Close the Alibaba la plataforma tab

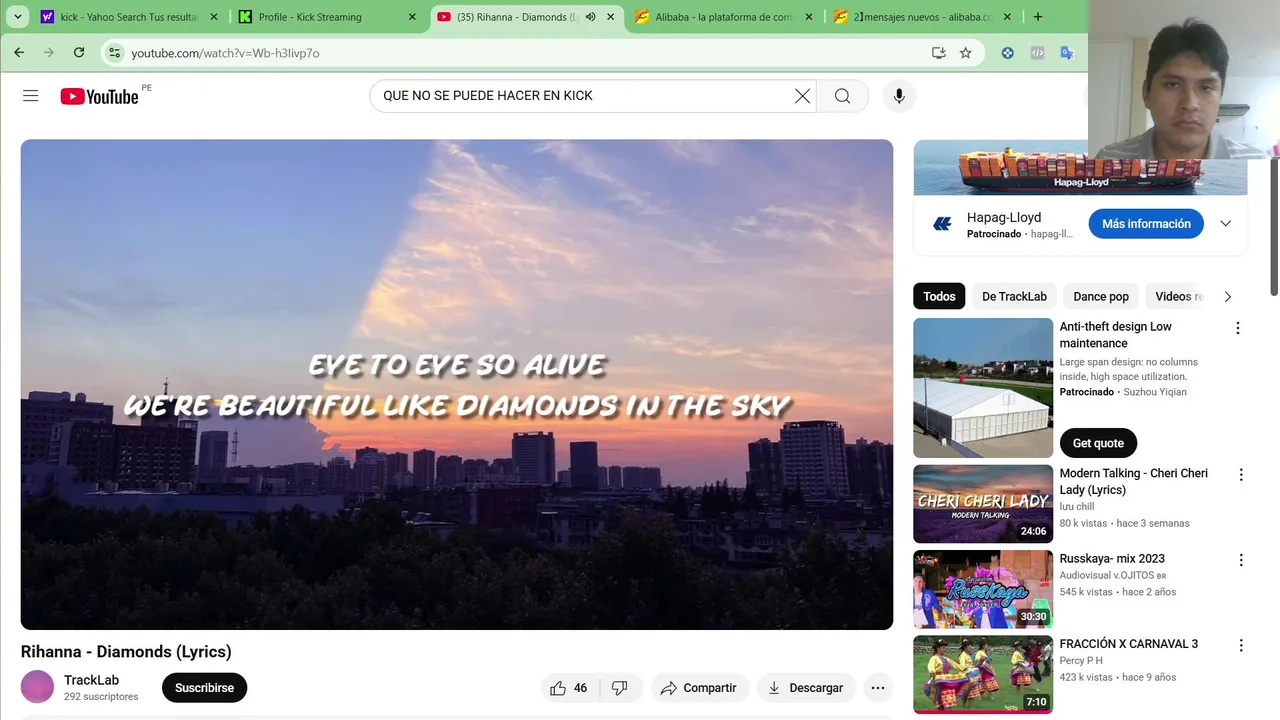tap(809, 17)
